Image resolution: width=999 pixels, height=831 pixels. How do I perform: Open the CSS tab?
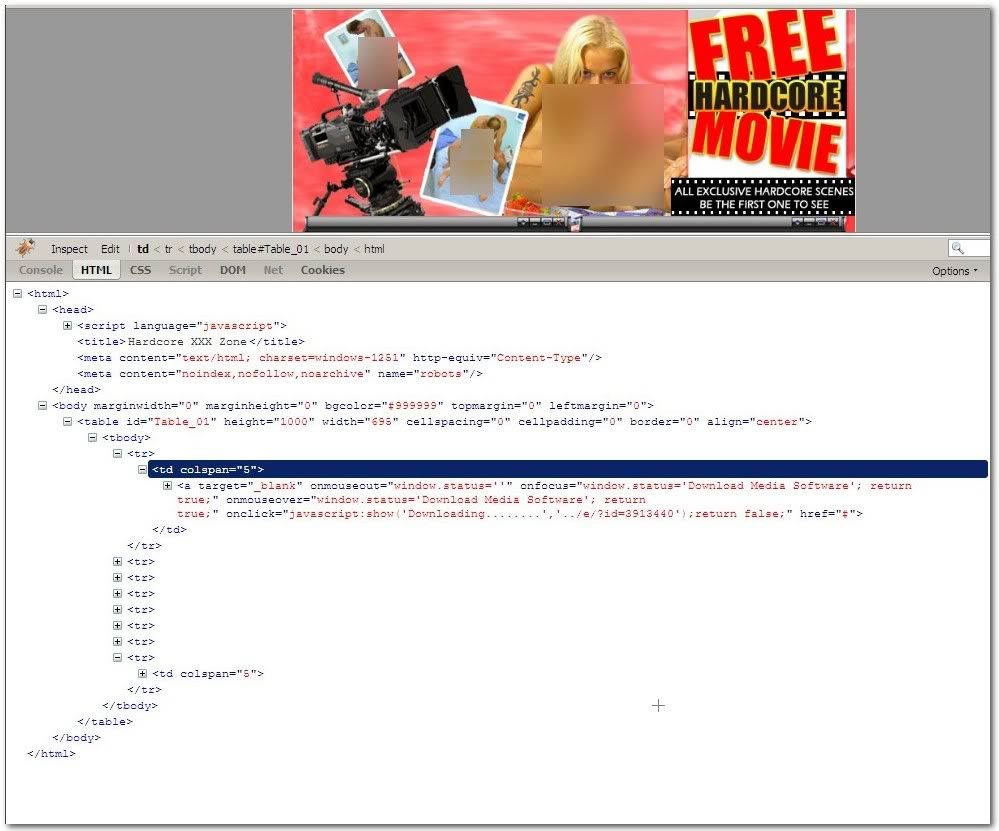(140, 270)
